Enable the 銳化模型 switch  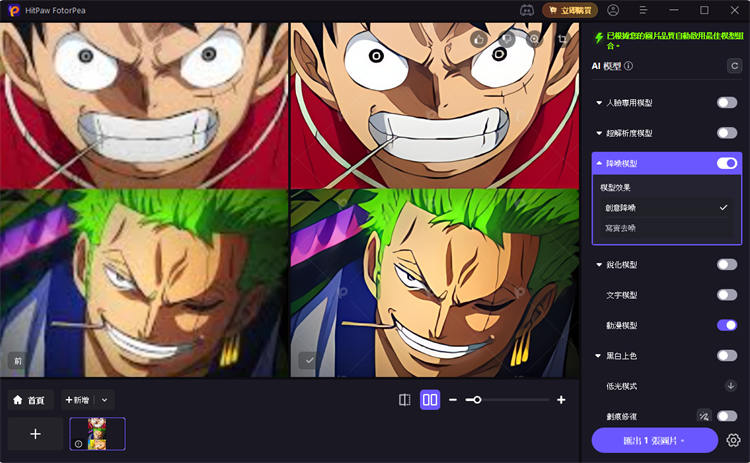pos(727,265)
